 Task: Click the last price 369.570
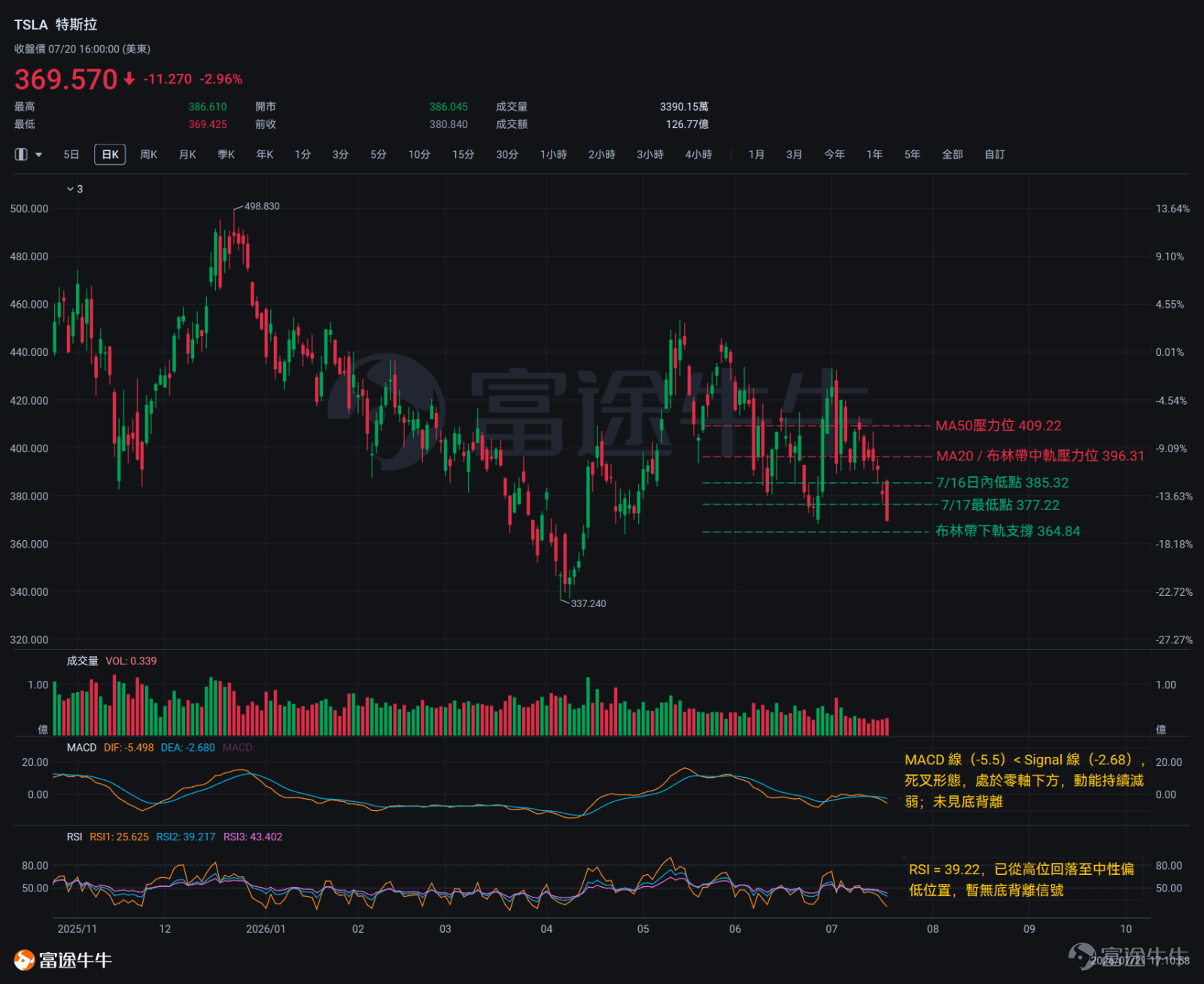(x=66, y=79)
